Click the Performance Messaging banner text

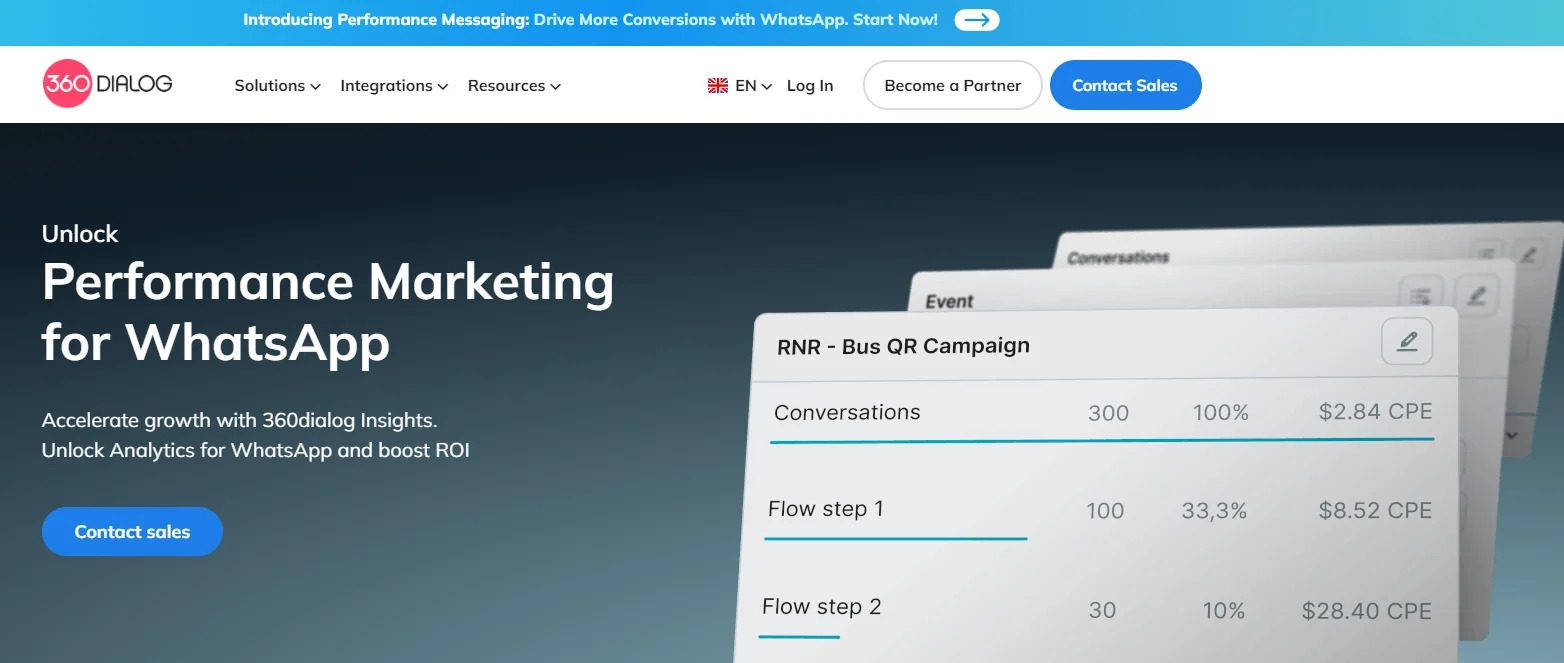[590, 20]
